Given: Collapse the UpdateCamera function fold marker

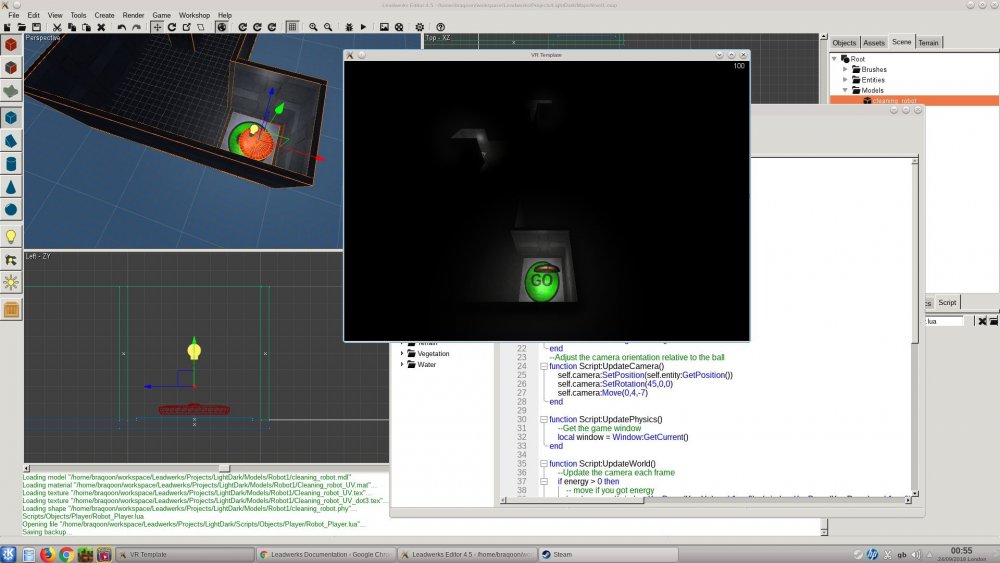Looking at the screenshot, I should 543,367.
